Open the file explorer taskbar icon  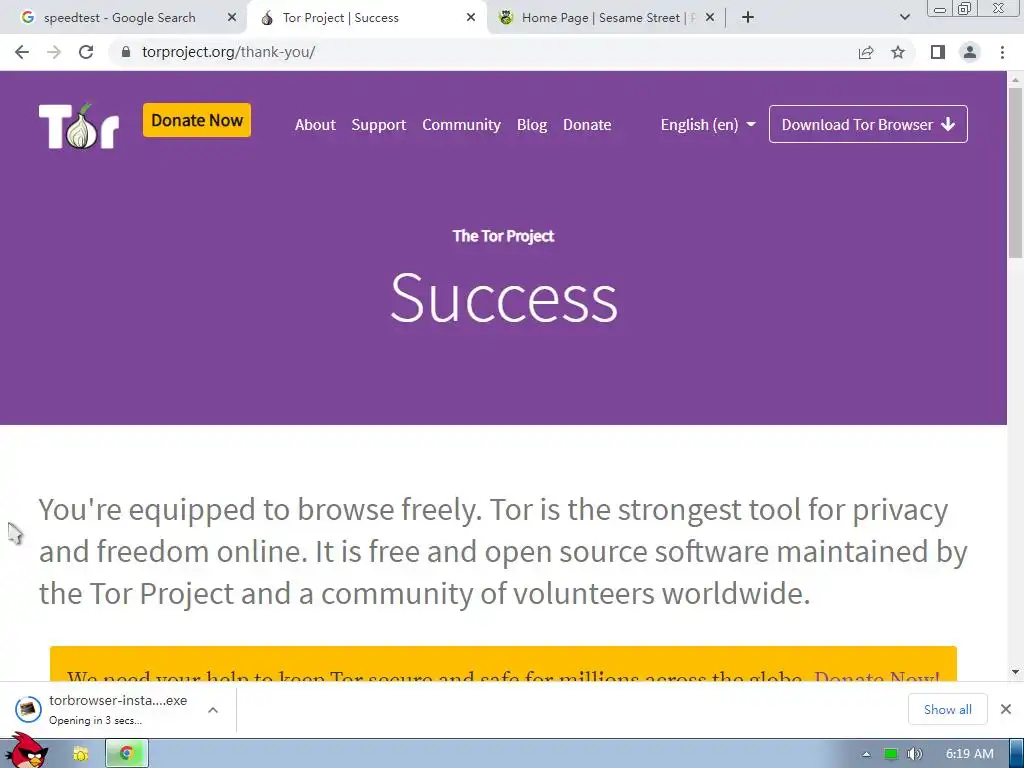81,754
